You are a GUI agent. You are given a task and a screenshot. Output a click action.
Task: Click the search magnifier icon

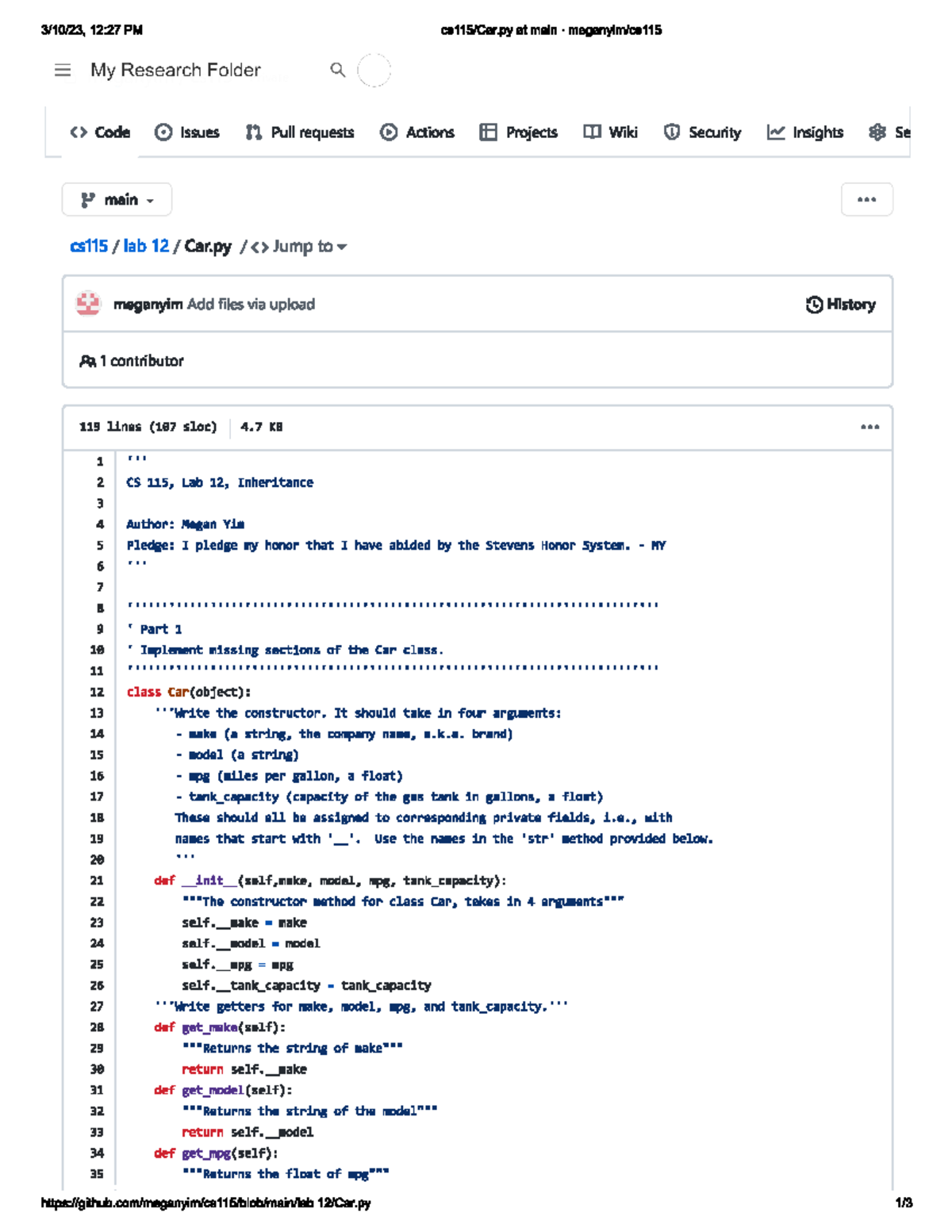tap(338, 70)
